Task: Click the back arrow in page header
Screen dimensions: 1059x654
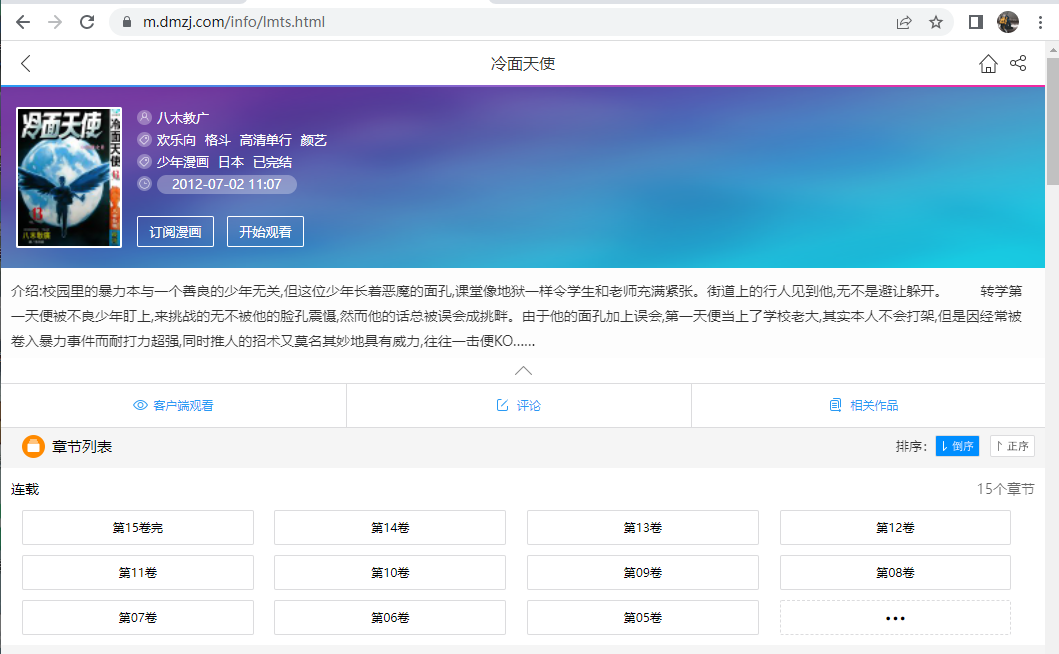Action: tap(26, 64)
